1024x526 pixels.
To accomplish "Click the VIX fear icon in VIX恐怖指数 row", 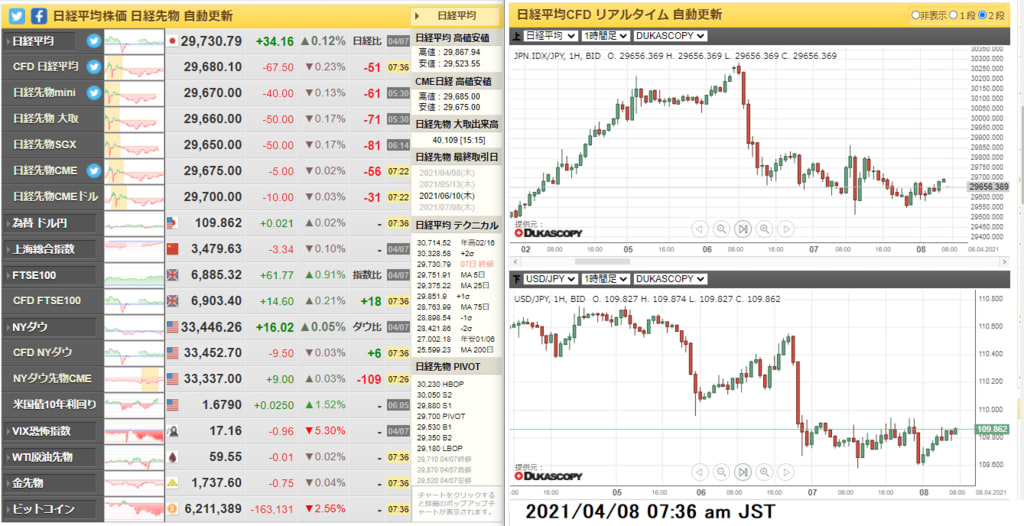I will (x=172, y=431).
